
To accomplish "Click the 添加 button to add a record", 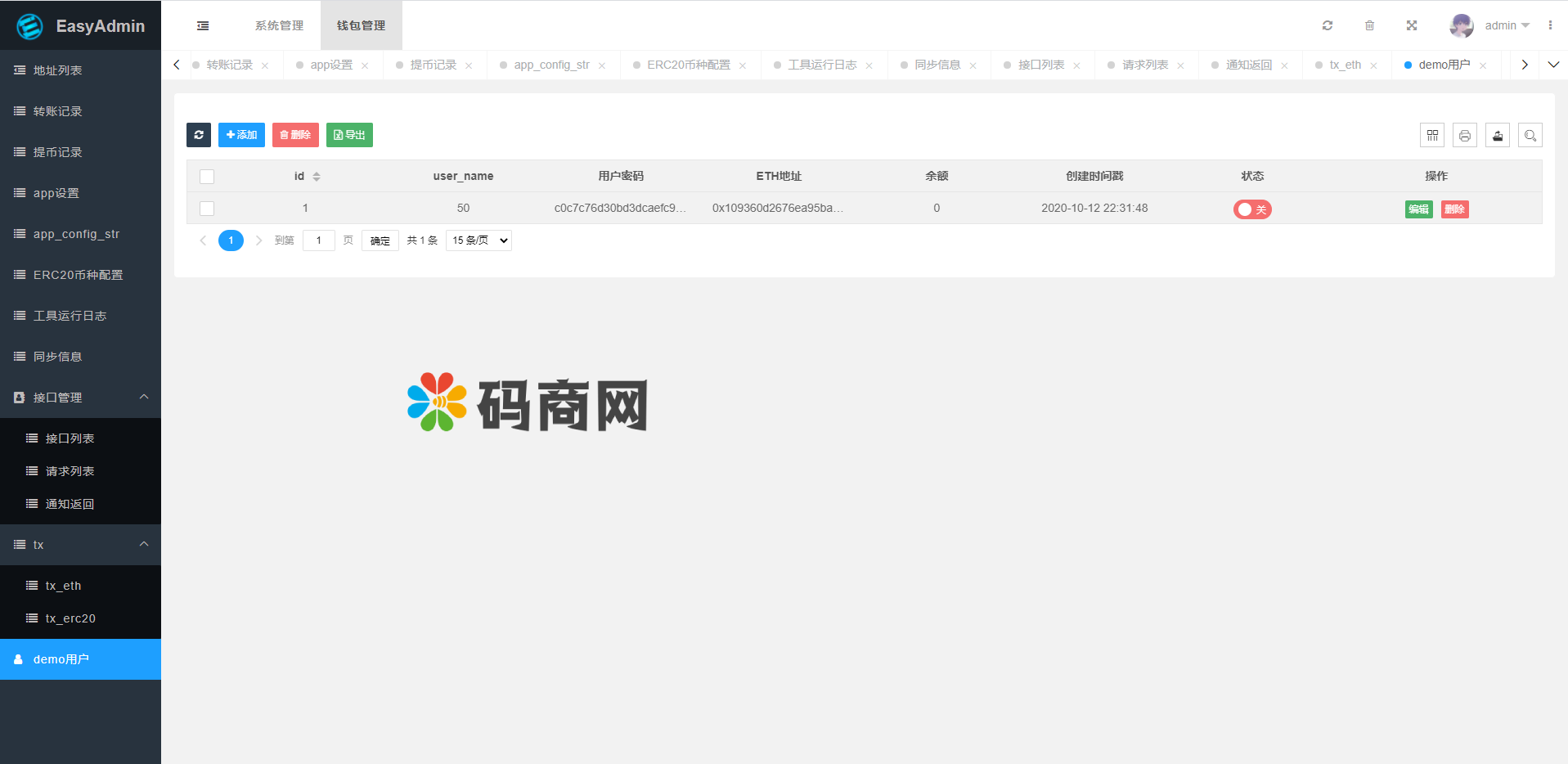I will 241,135.
